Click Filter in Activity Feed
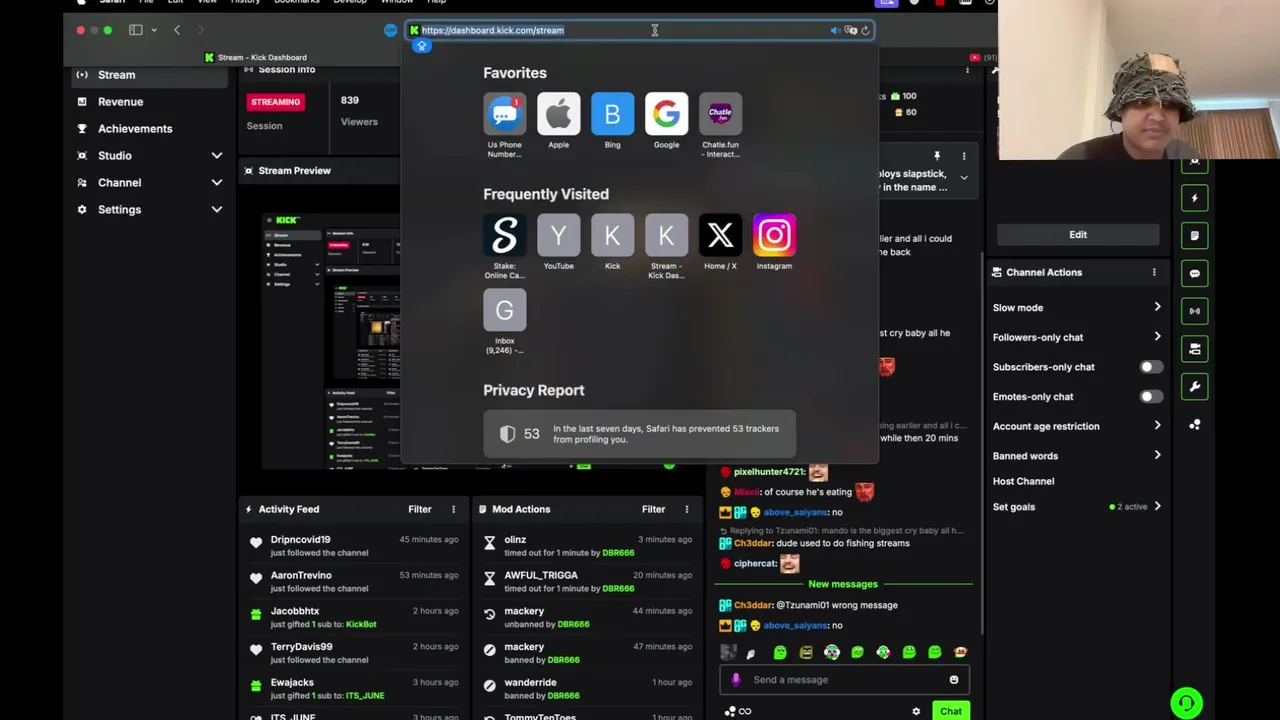The width and height of the screenshot is (1280, 720). (x=420, y=509)
